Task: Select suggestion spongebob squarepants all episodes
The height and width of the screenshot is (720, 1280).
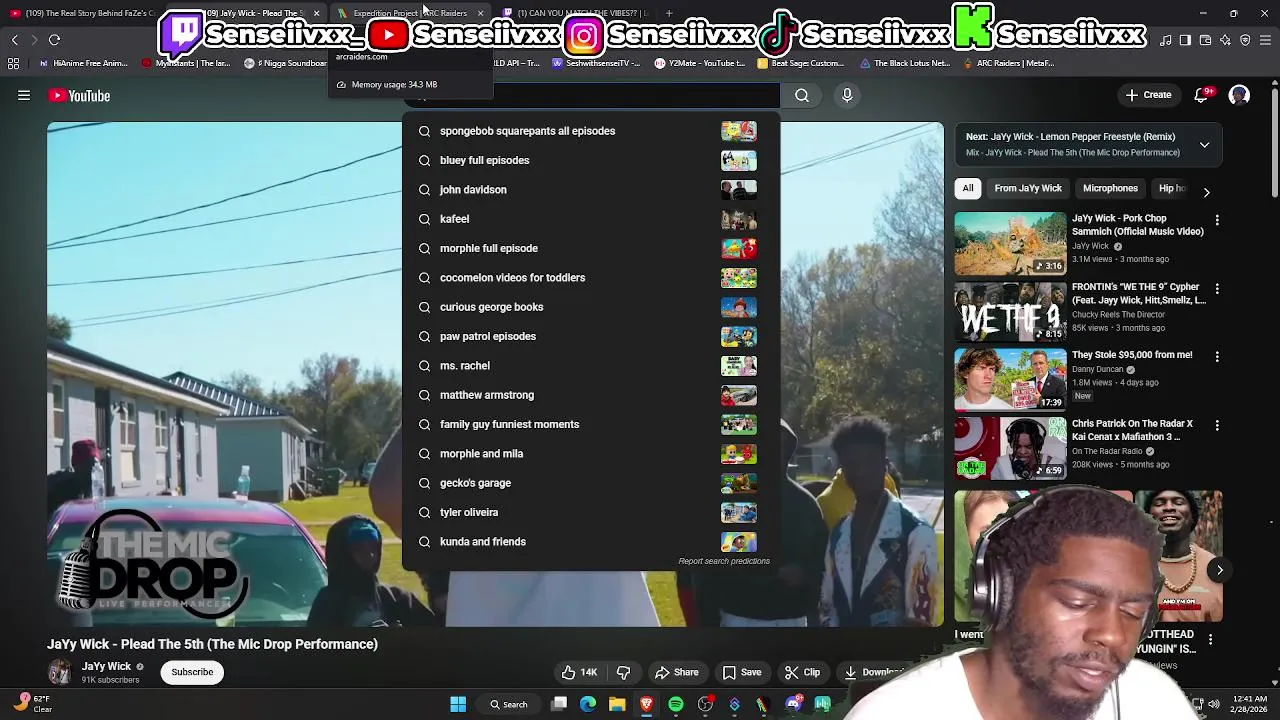Action: coord(590,131)
